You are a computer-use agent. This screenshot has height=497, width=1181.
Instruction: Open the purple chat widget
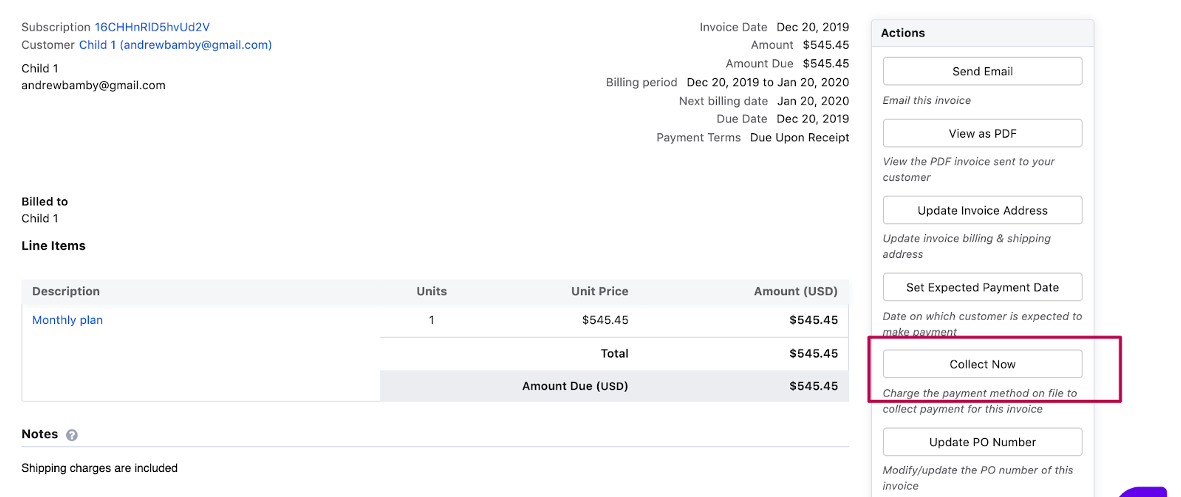click(1143, 490)
